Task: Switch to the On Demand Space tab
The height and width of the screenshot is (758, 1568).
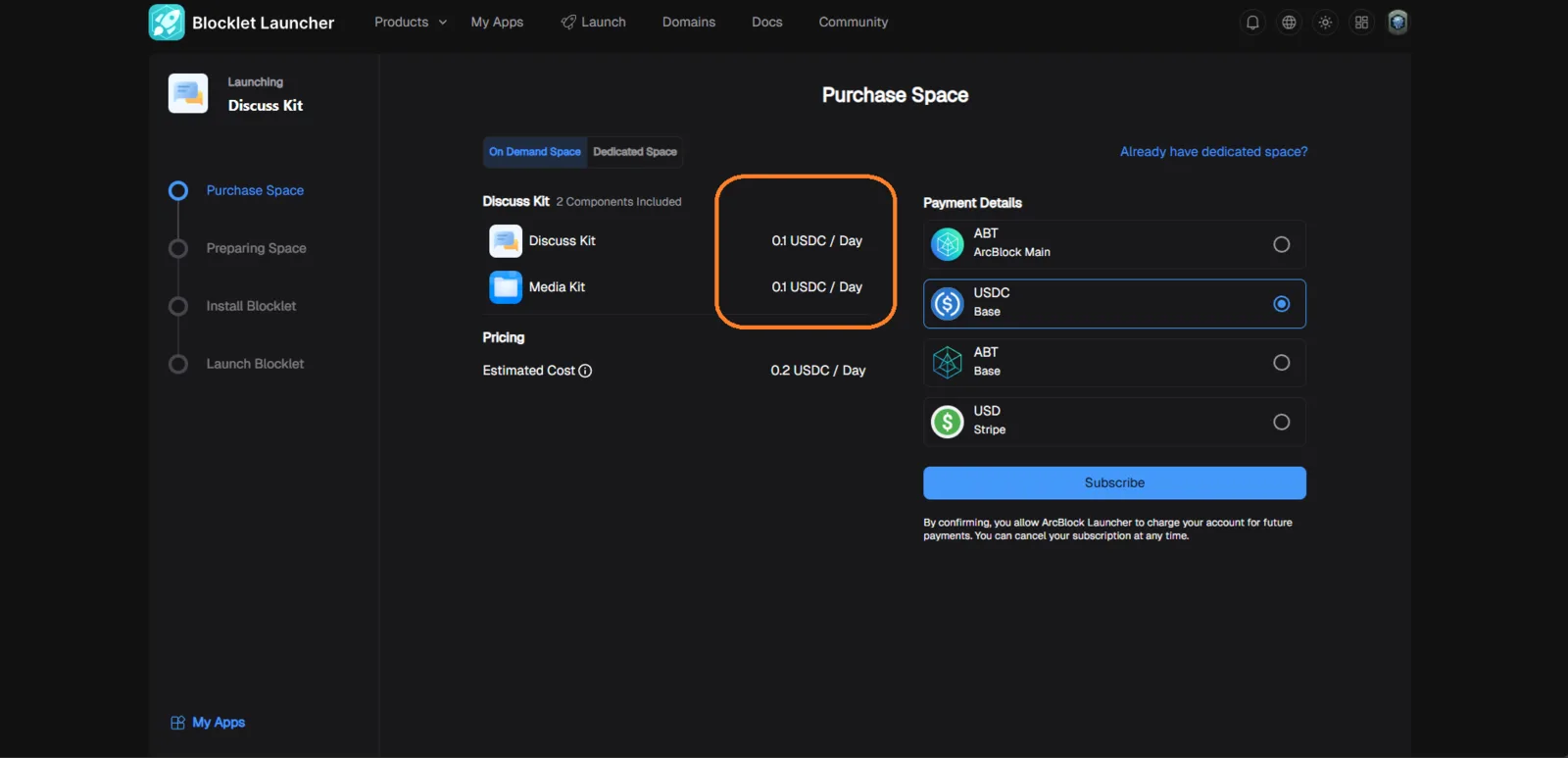Action: click(x=535, y=152)
